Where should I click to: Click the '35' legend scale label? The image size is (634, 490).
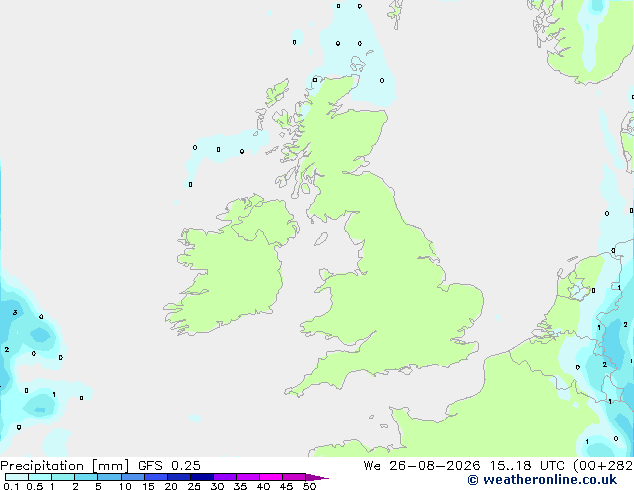click(x=240, y=486)
